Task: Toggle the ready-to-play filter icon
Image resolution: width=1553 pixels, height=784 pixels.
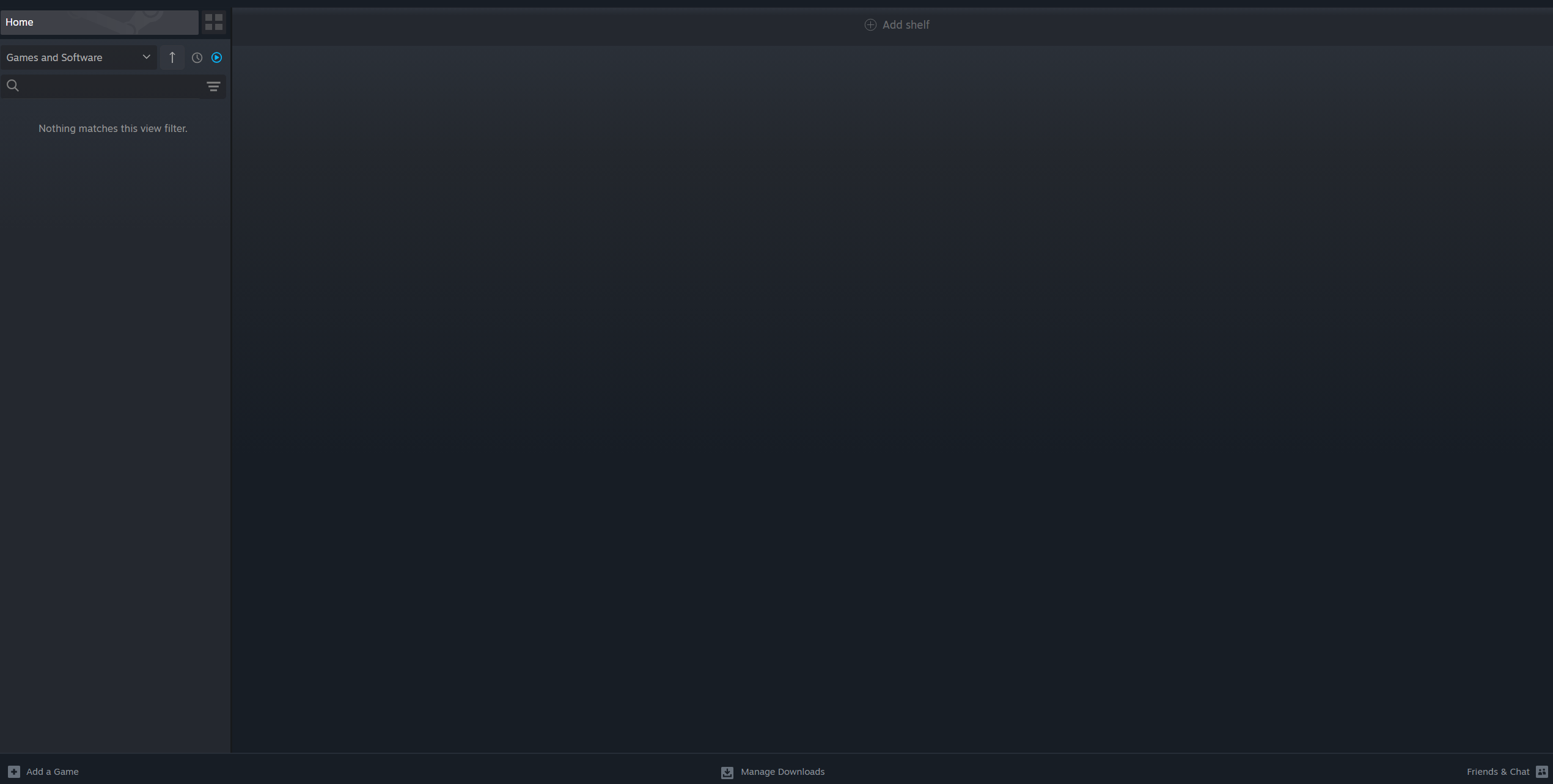Action: click(x=217, y=57)
